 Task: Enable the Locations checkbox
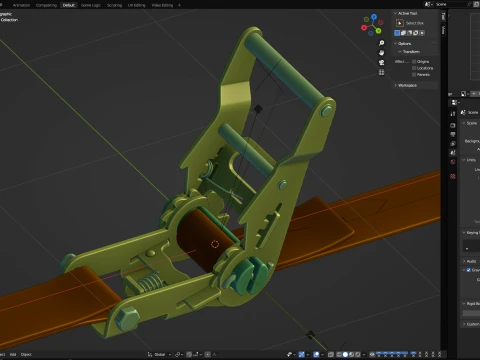pyautogui.click(x=414, y=68)
